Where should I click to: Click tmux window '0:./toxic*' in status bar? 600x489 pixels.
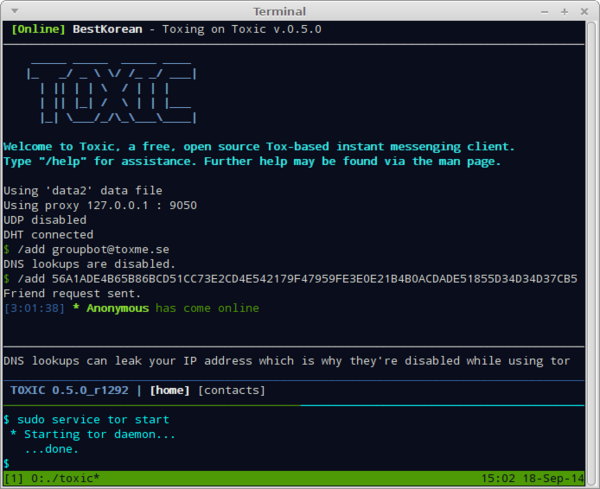[x=65, y=478]
